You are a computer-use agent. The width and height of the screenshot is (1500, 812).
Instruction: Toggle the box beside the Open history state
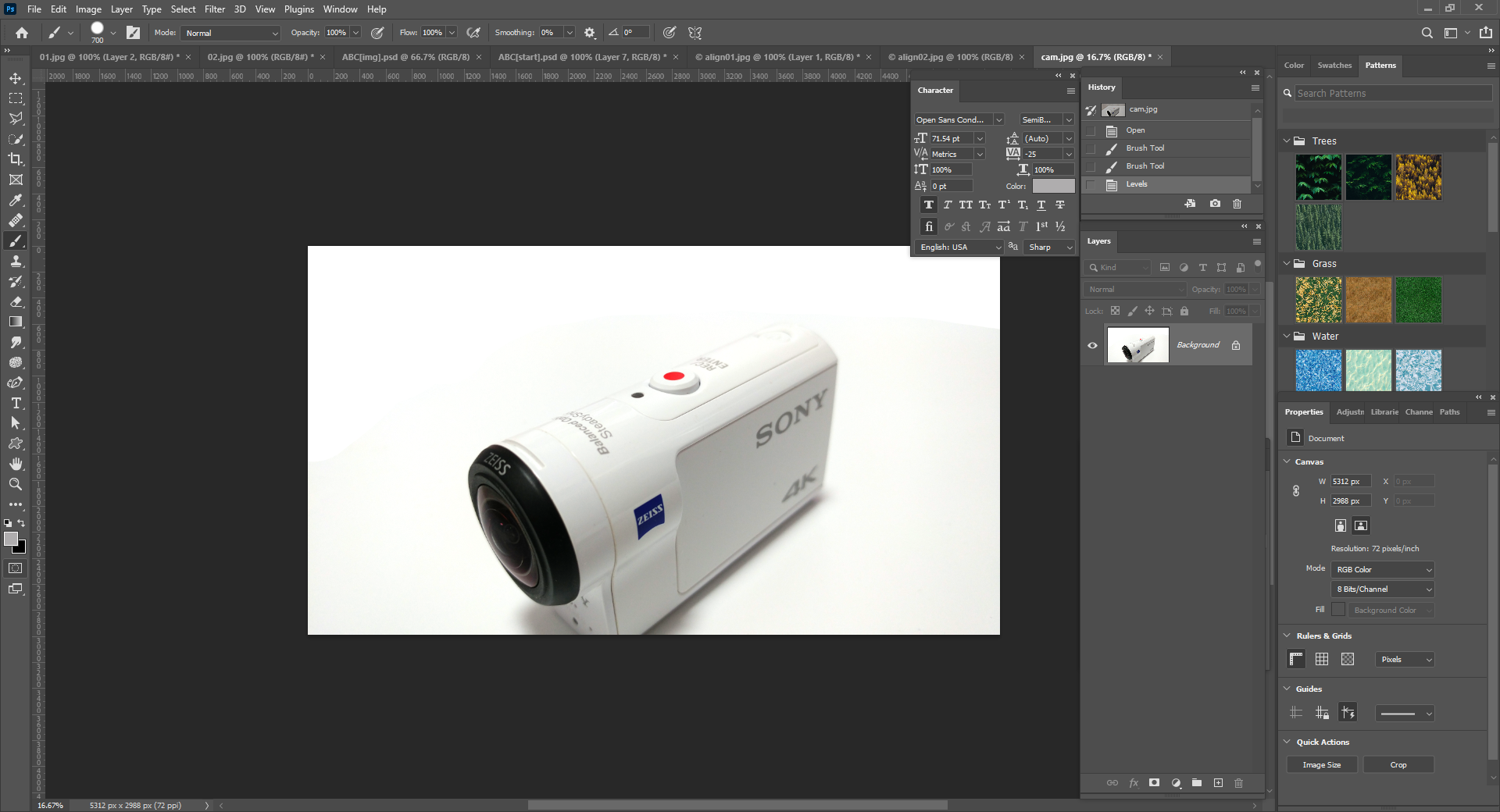coord(1091,130)
